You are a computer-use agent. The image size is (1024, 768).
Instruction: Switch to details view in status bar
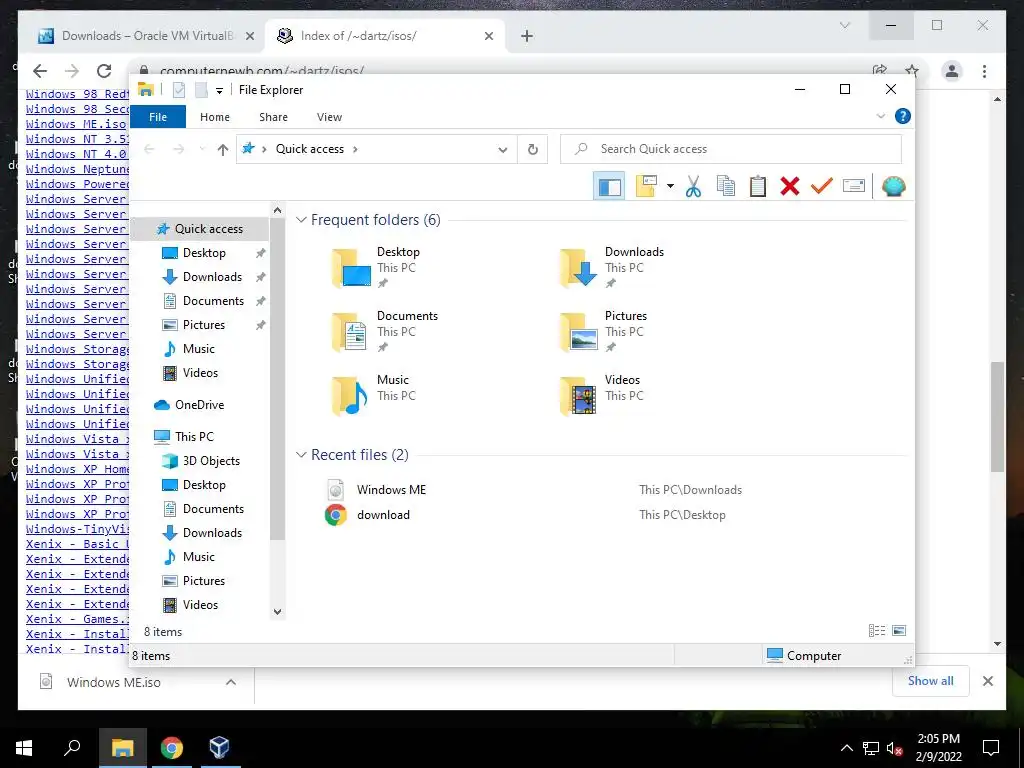[x=877, y=631]
